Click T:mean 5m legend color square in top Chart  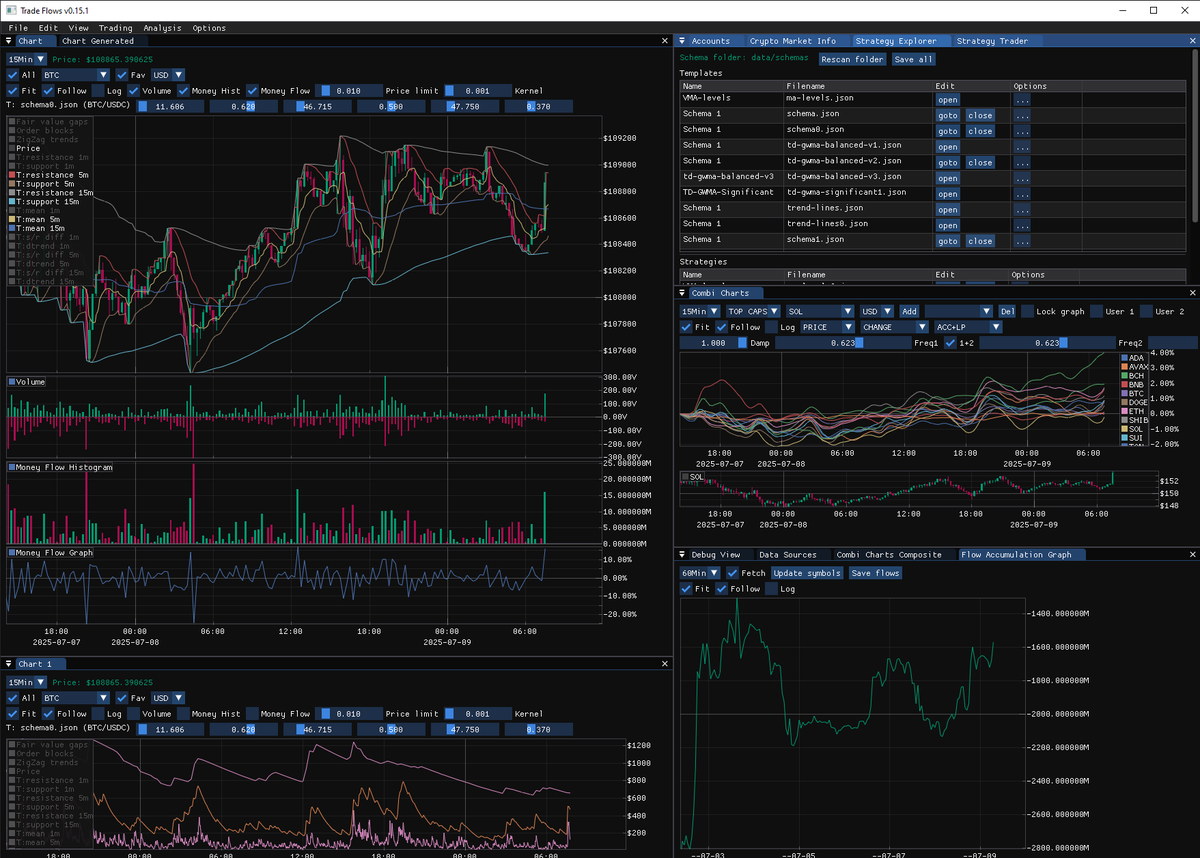pyautogui.click(x=11, y=219)
